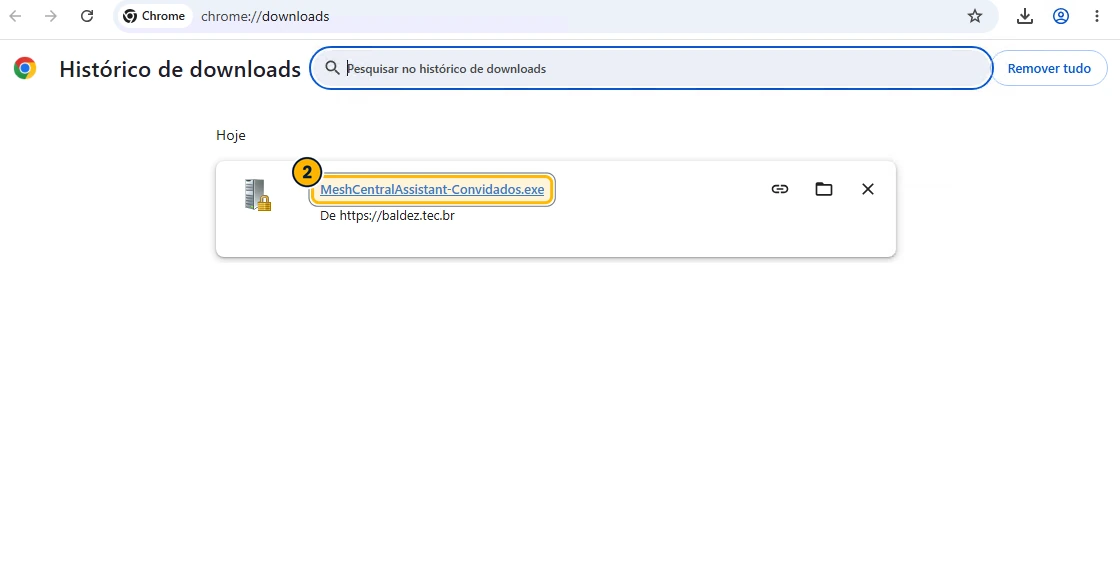Screen dimensions: 1120x588
Task: Click the search magnifier icon
Action: [x=332, y=68]
